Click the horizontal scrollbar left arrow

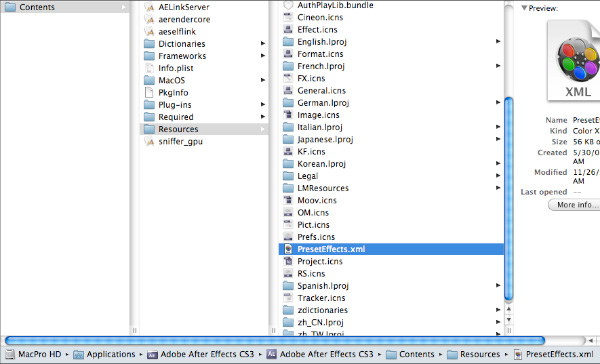pos(590,340)
